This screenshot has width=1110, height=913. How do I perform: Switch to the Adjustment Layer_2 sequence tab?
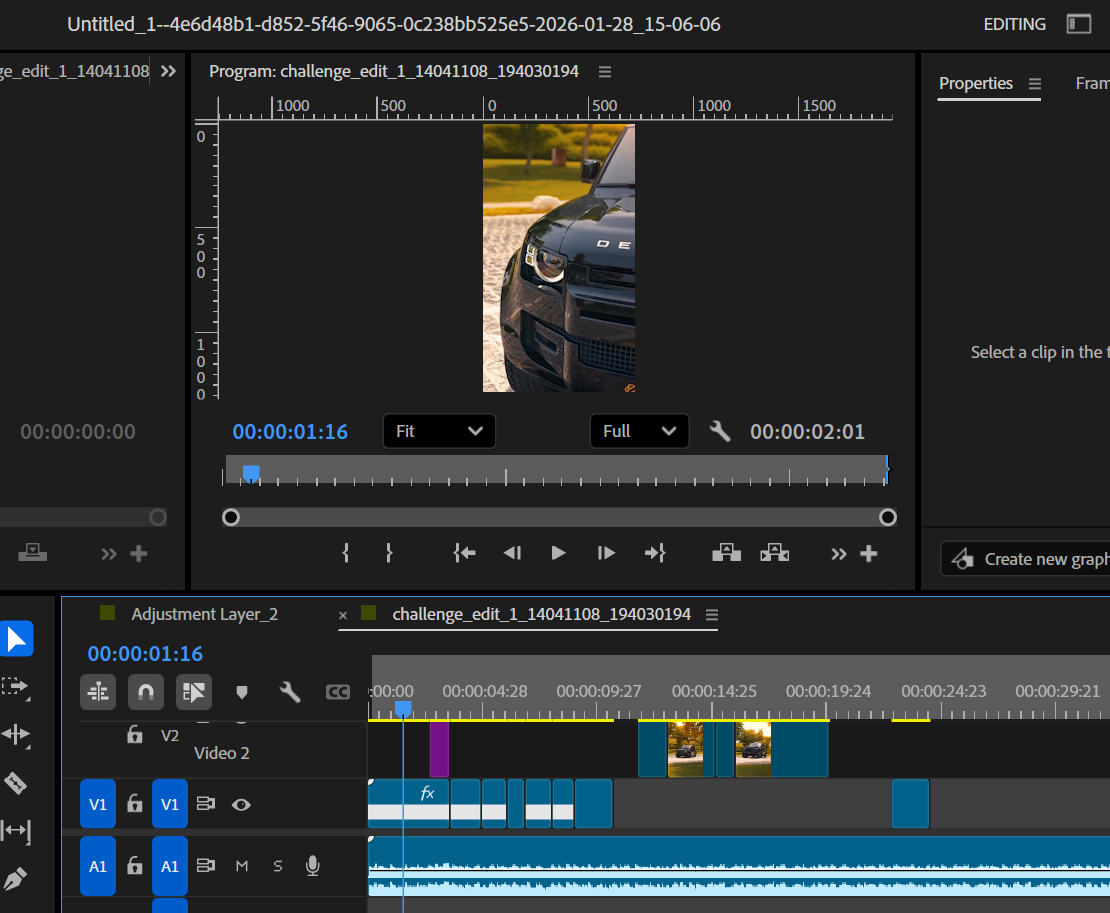pyautogui.click(x=204, y=614)
